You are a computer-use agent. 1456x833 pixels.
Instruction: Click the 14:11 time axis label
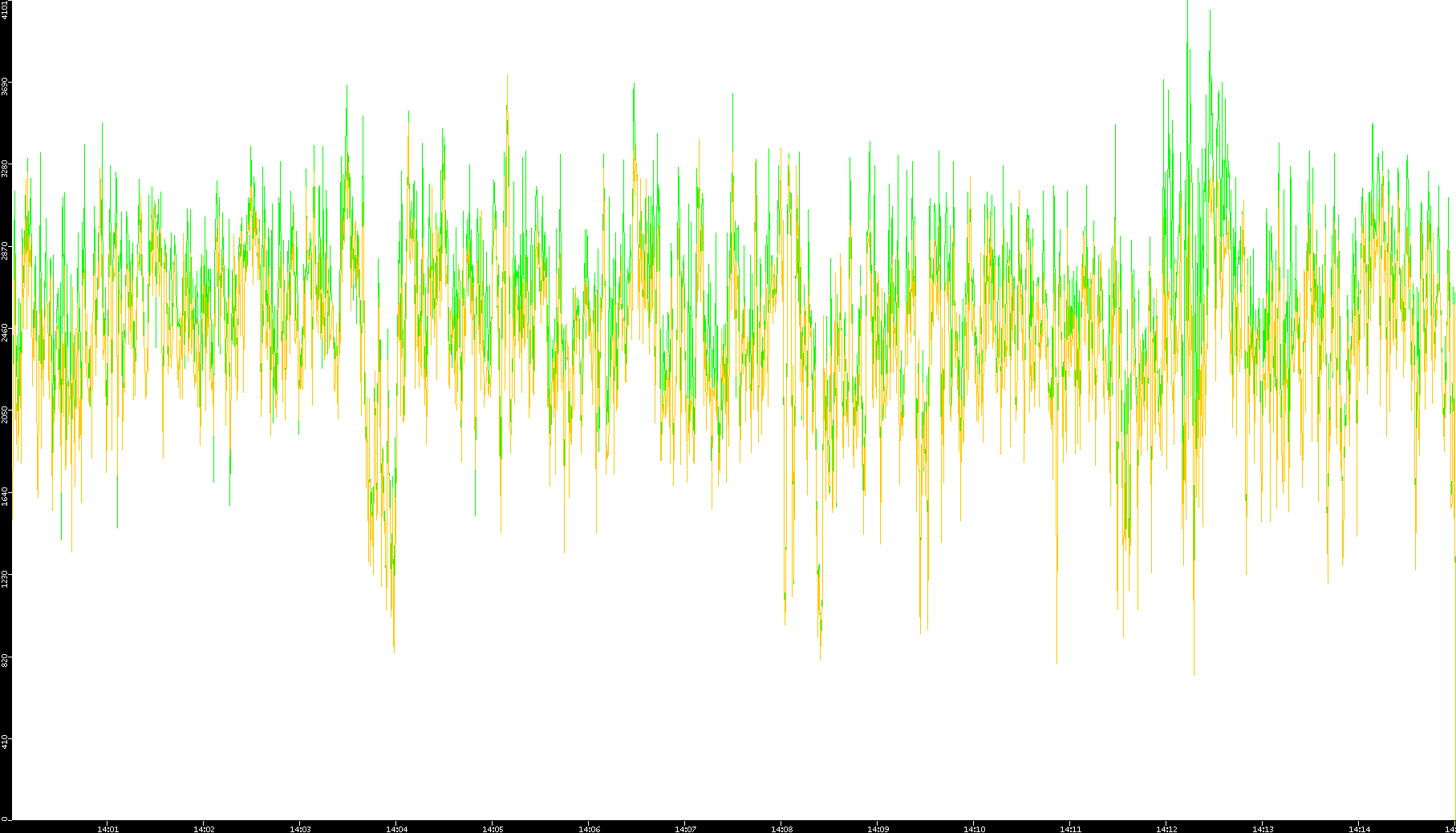(x=1070, y=829)
